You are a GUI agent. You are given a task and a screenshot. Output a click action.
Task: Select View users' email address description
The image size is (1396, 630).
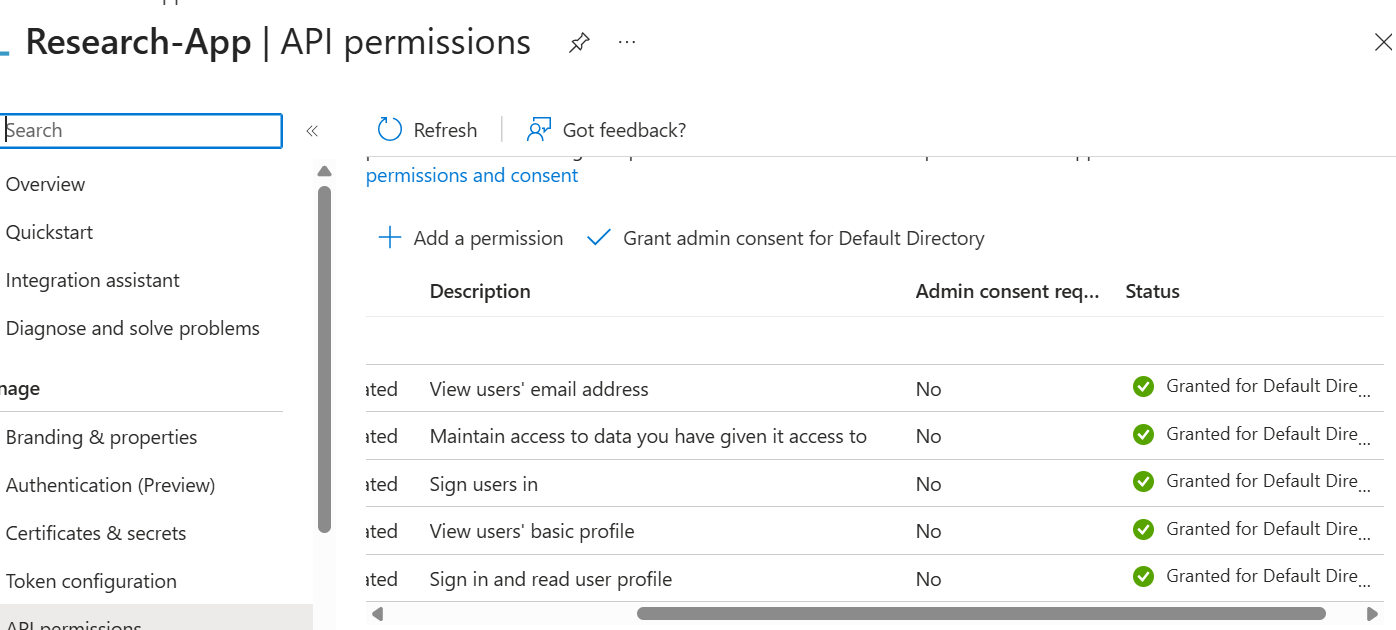539,389
